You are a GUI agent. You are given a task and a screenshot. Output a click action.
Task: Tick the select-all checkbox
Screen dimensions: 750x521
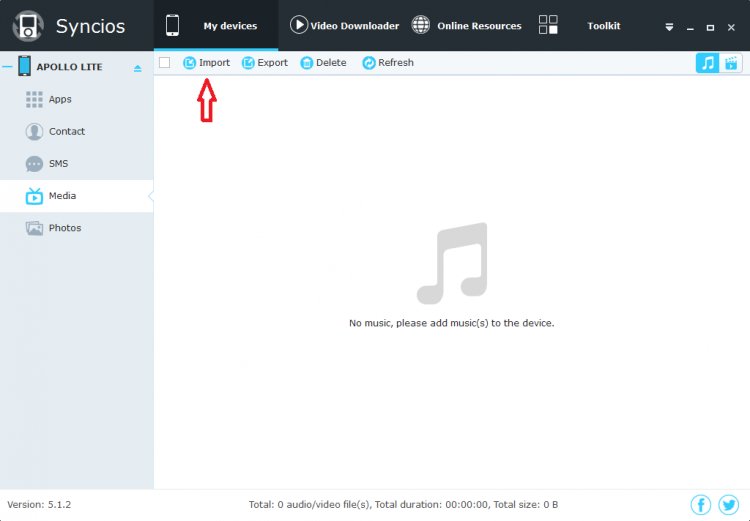point(165,63)
